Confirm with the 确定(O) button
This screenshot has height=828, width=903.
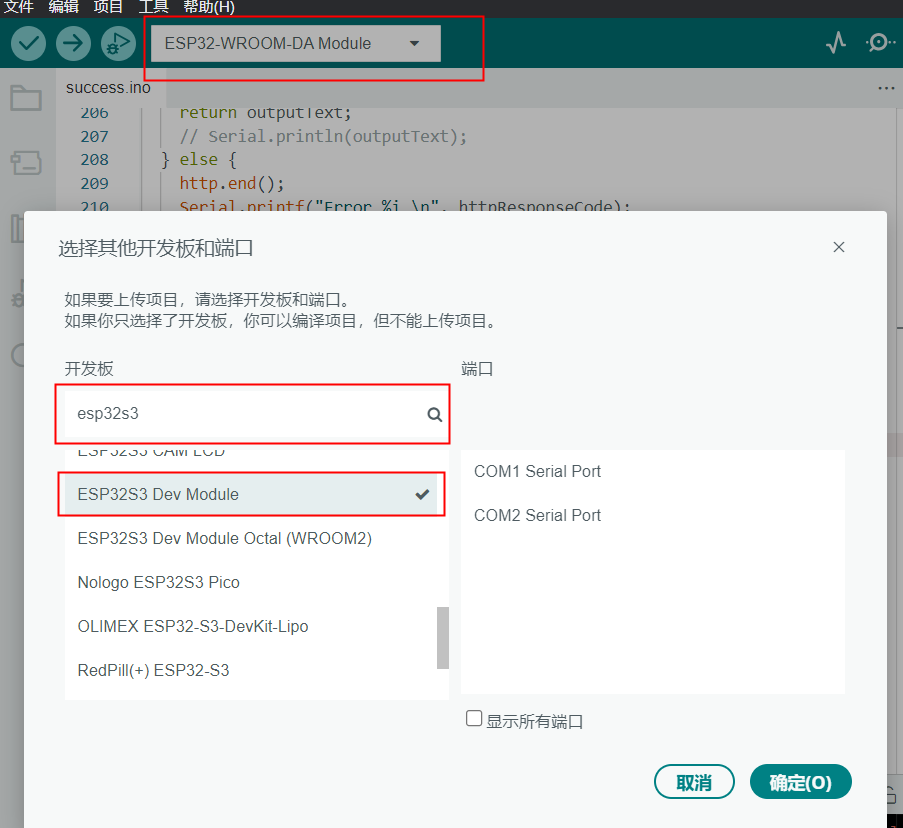(x=800, y=782)
